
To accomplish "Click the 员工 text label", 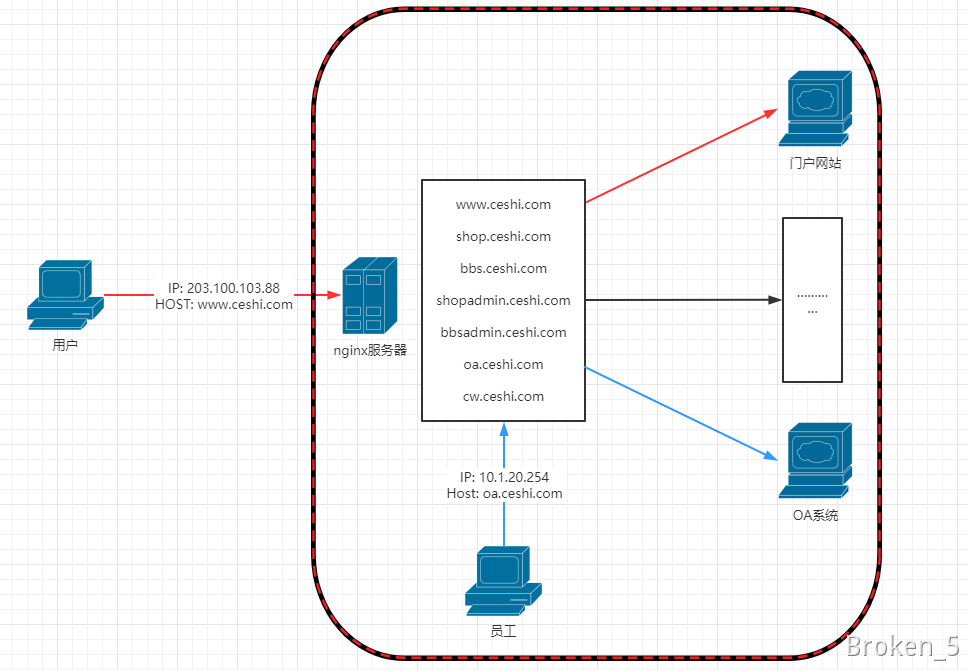I will 503,632.
